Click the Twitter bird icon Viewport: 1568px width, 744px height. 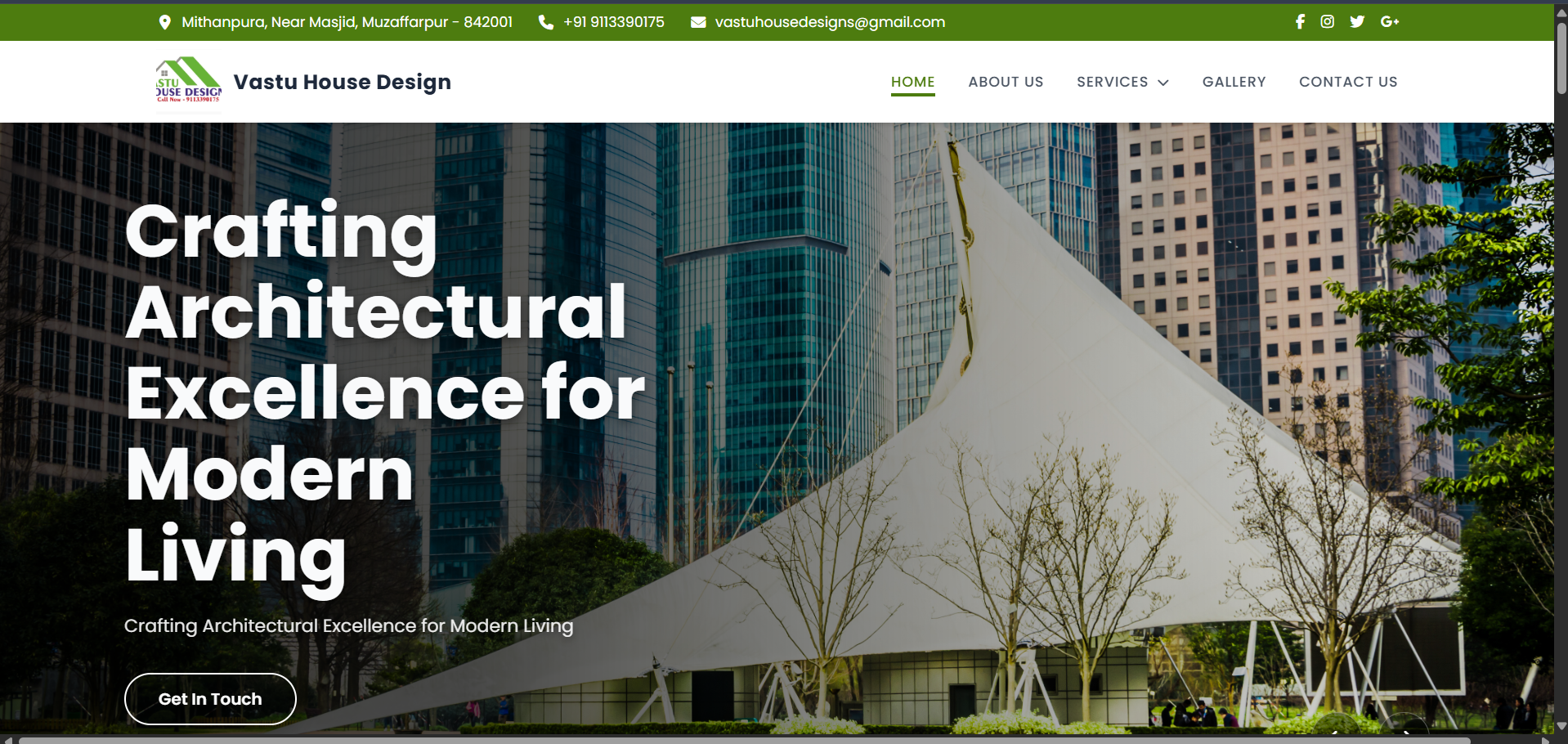[x=1357, y=22]
